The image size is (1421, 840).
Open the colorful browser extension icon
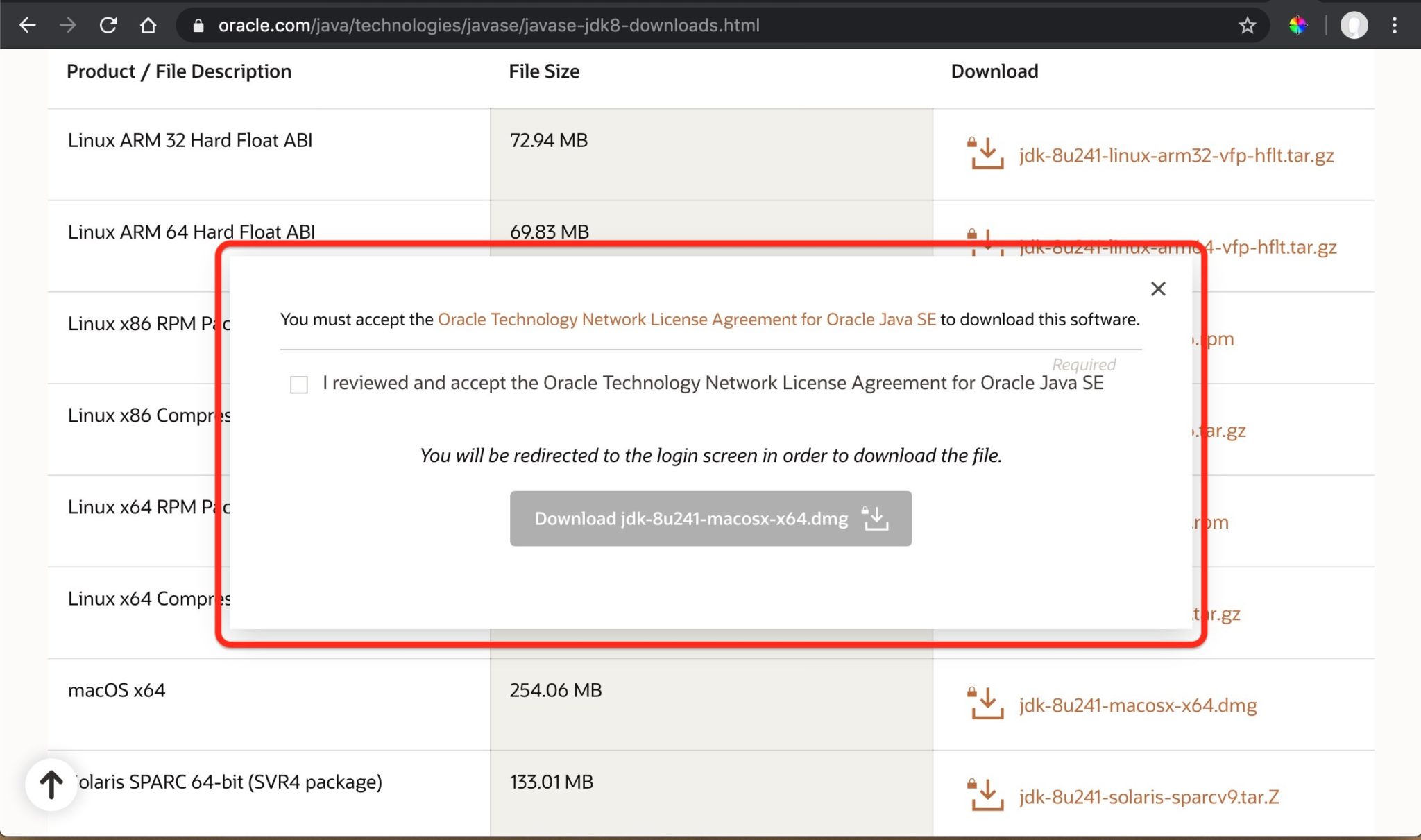(x=1297, y=26)
